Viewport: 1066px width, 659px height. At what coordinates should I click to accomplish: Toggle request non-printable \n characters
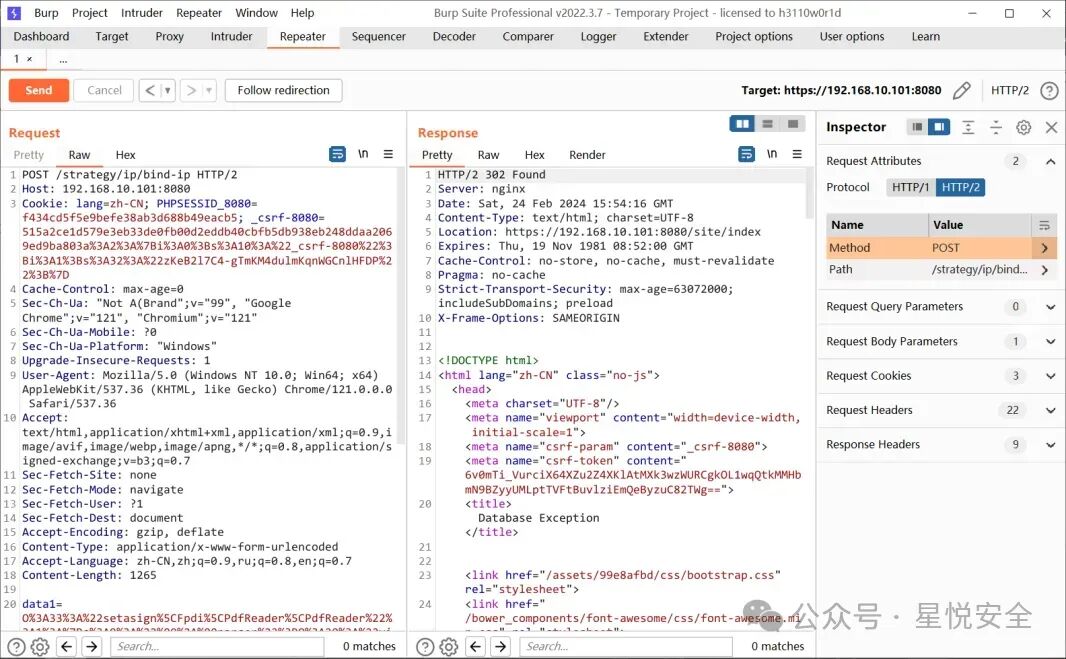click(x=363, y=154)
